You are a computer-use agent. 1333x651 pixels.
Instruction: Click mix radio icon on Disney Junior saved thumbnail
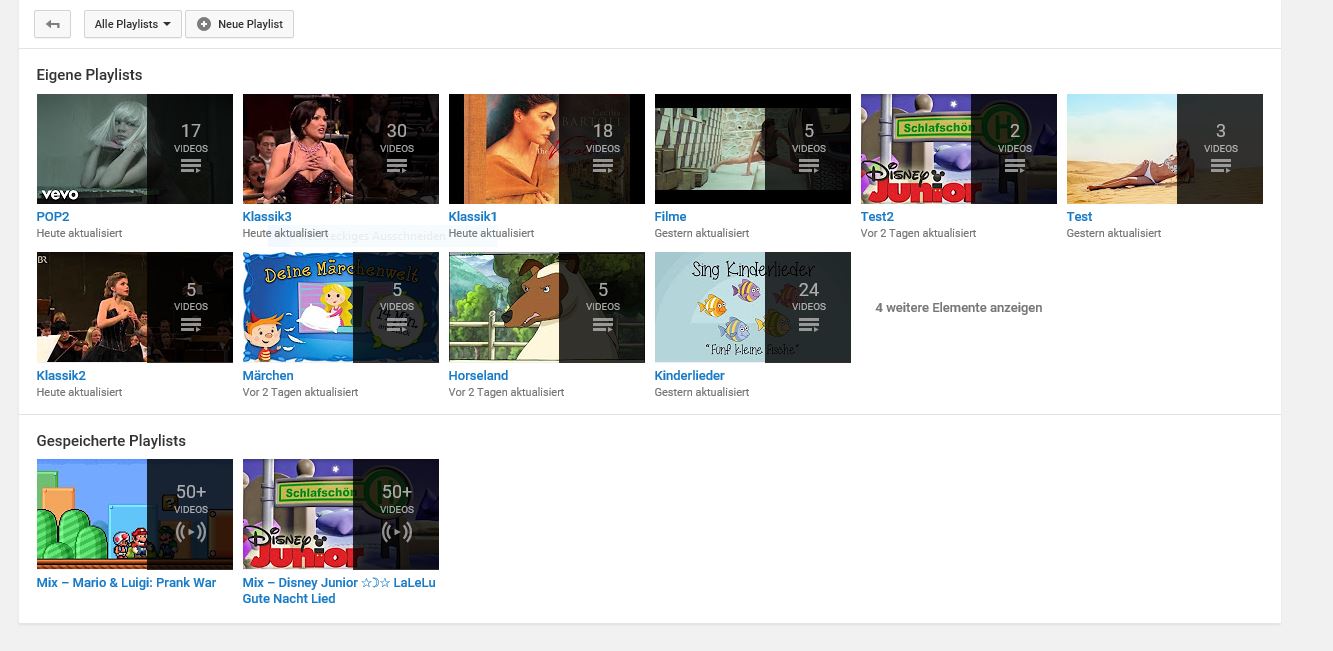[x=397, y=532]
